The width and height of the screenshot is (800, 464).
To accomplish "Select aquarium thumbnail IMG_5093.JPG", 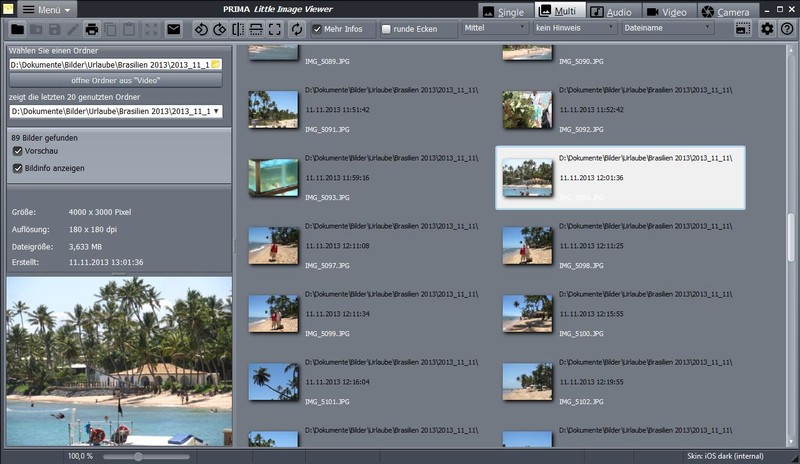I will click(x=273, y=178).
